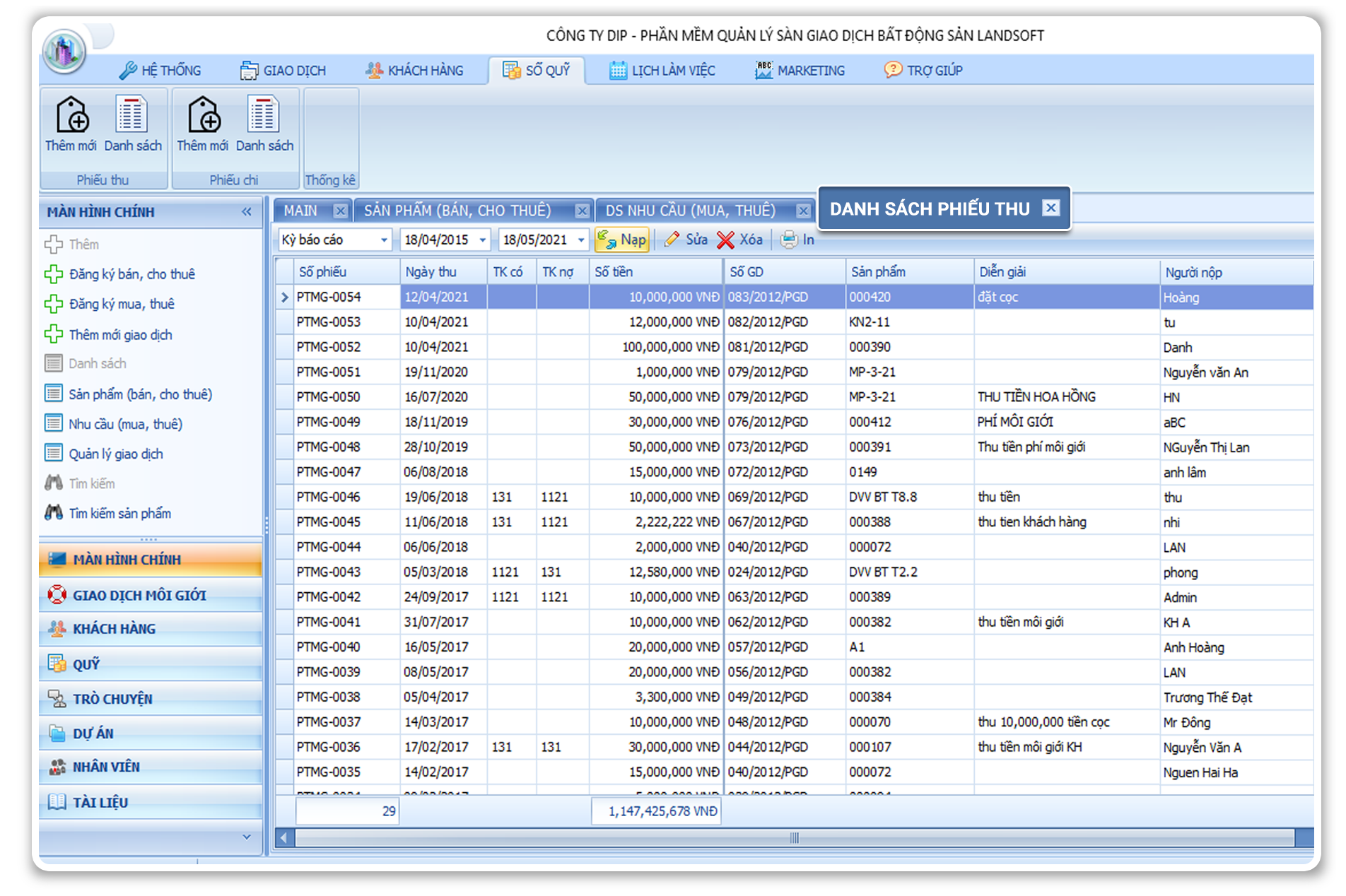1346x896 pixels.
Task: Click the red Xóa delete button
Action: coord(739,240)
